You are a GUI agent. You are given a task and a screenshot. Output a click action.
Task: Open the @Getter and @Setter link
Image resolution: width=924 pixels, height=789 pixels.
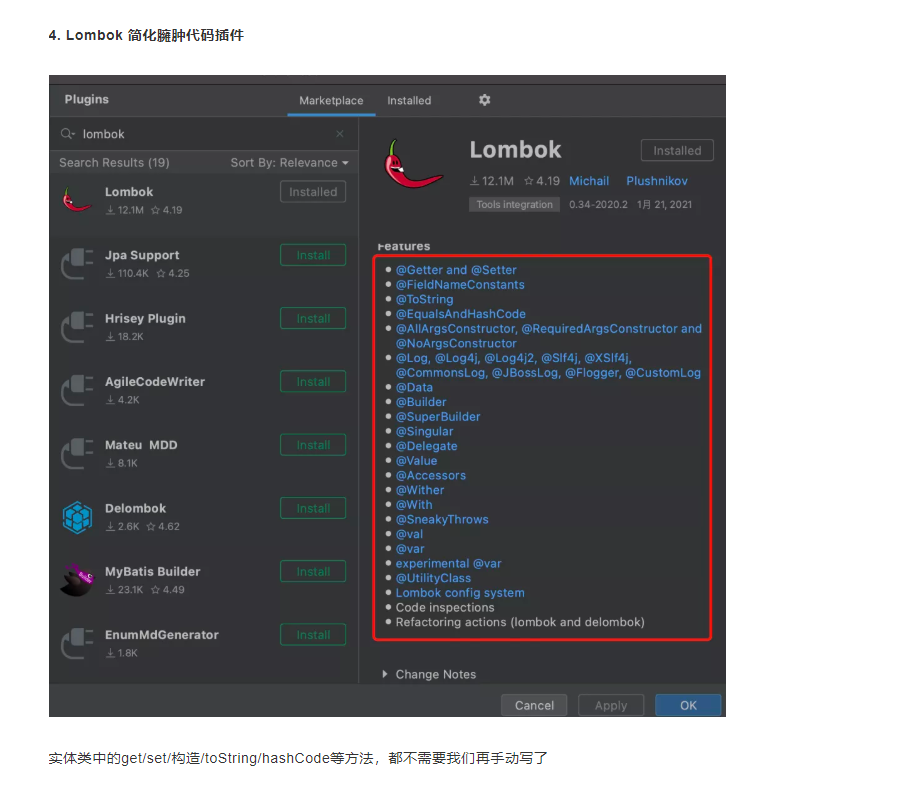456,270
